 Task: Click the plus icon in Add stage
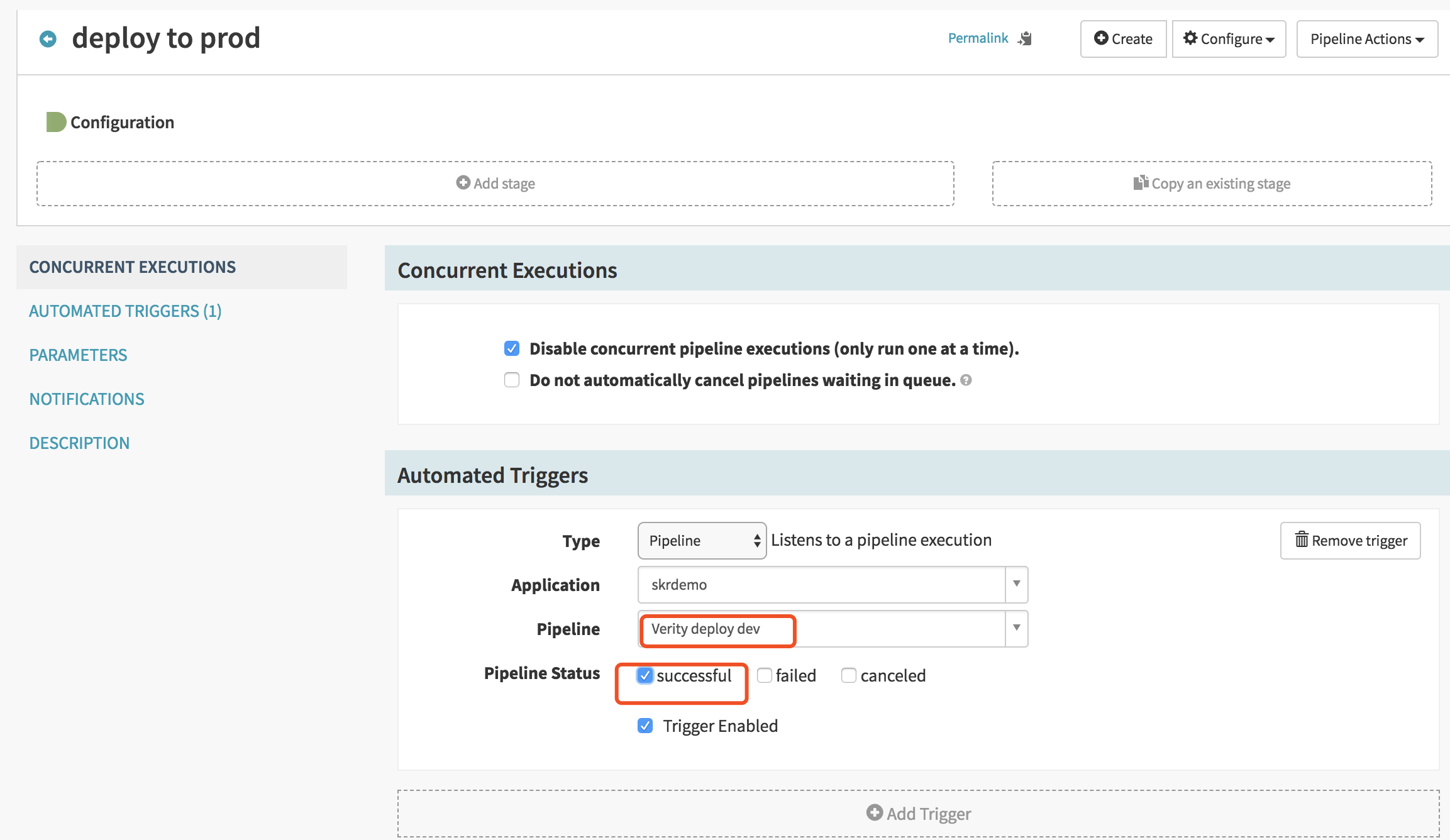(463, 183)
